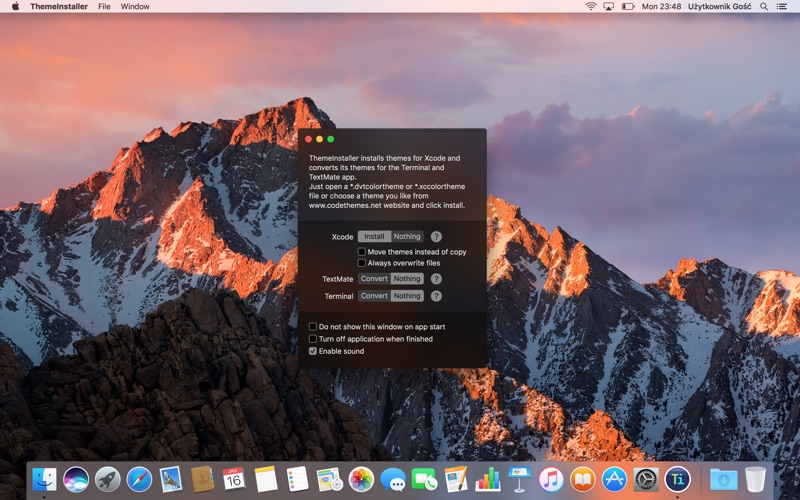Open Keynote podium icon
Screen dimensions: 800x500
(519, 480)
